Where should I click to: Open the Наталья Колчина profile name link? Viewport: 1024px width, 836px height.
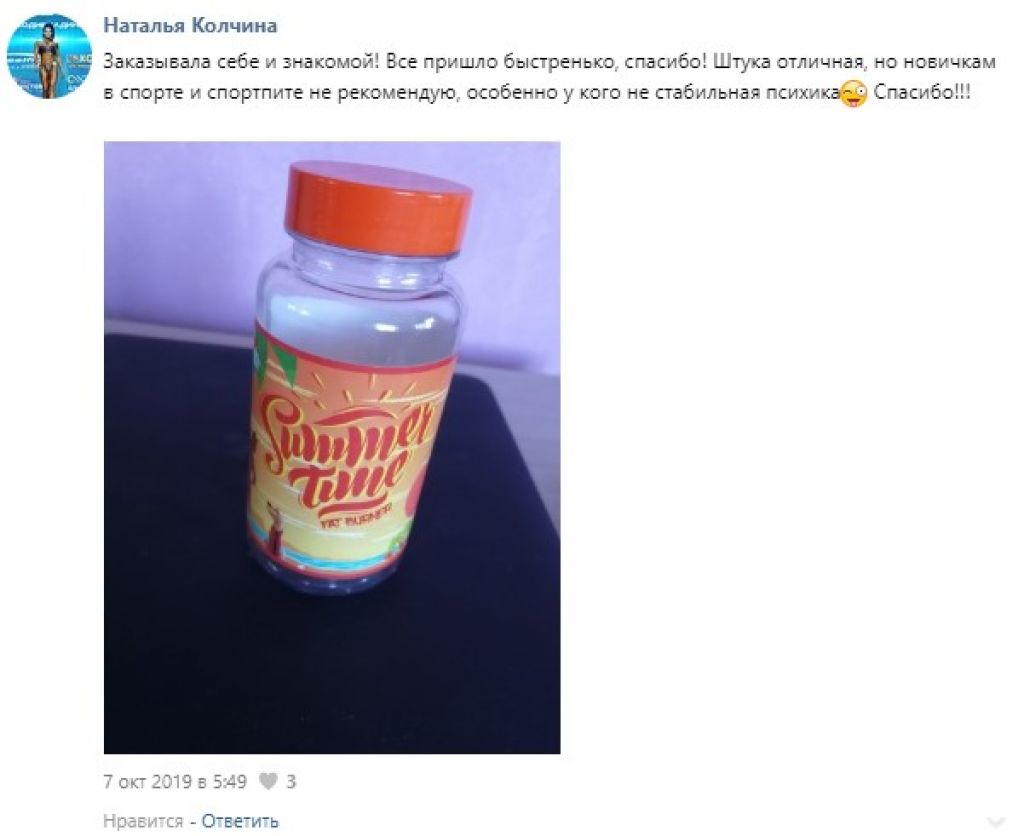click(x=190, y=25)
